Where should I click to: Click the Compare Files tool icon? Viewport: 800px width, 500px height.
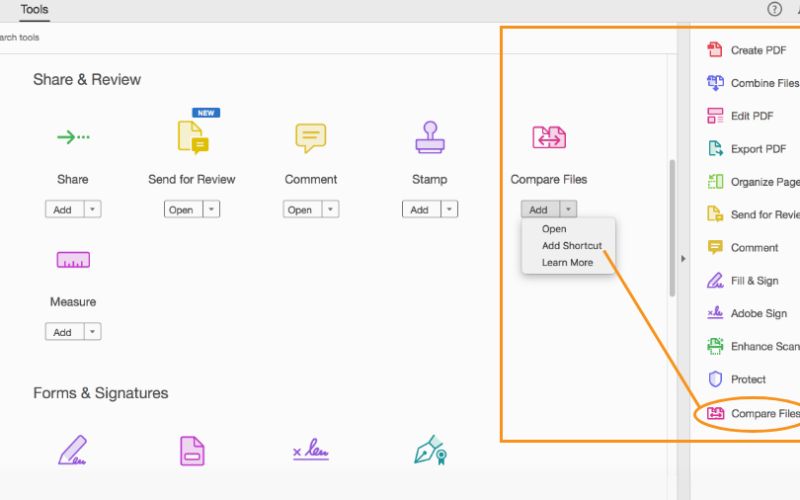(549, 137)
